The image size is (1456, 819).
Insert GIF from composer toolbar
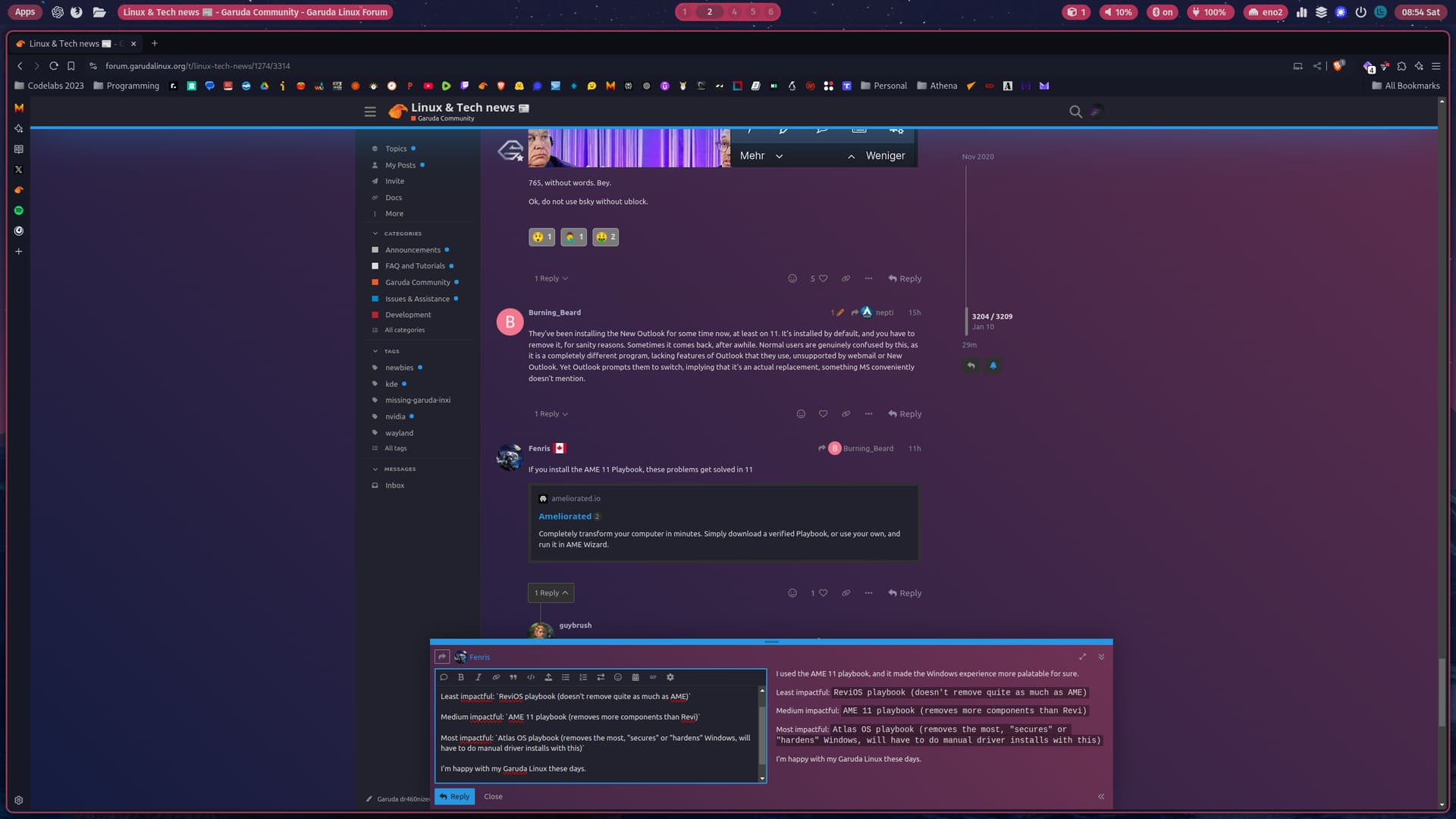tap(653, 677)
